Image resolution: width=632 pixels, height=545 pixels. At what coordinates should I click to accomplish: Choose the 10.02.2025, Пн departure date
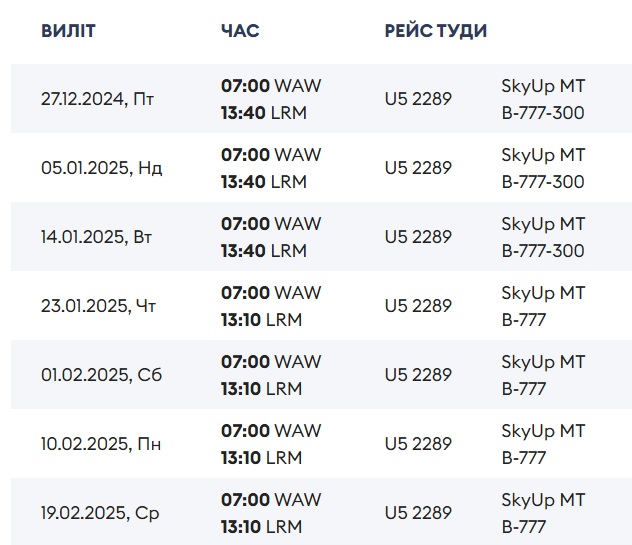pos(101,444)
